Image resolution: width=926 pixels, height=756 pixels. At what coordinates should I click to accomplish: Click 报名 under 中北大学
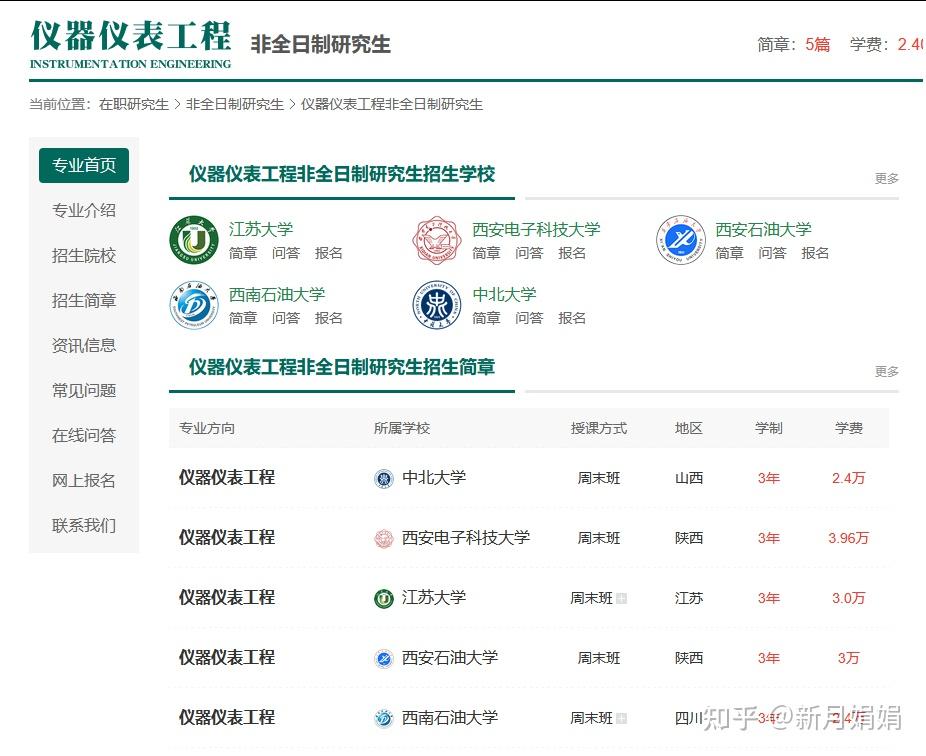pyautogui.click(x=572, y=318)
